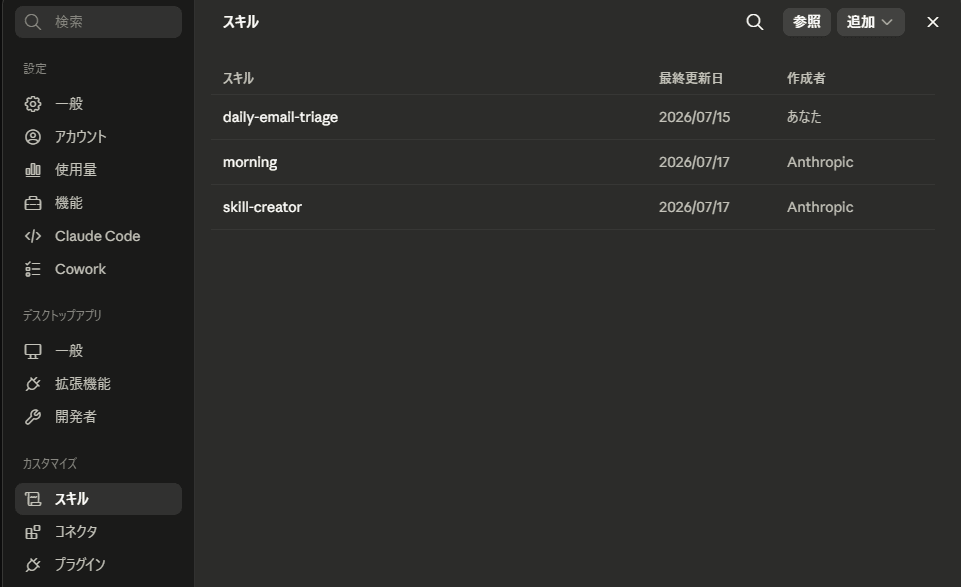The height and width of the screenshot is (587, 961).
Task: Select the スキル item in sidebar
Action: tap(98, 499)
